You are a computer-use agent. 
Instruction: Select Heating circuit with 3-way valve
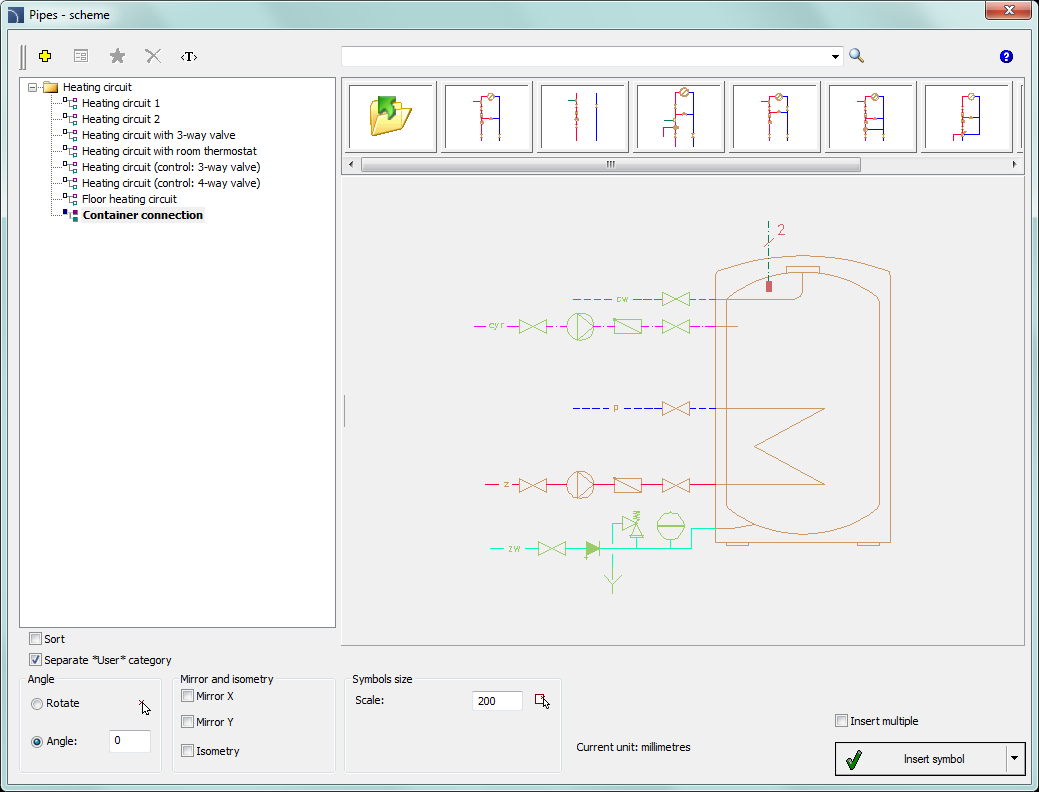point(158,135)
